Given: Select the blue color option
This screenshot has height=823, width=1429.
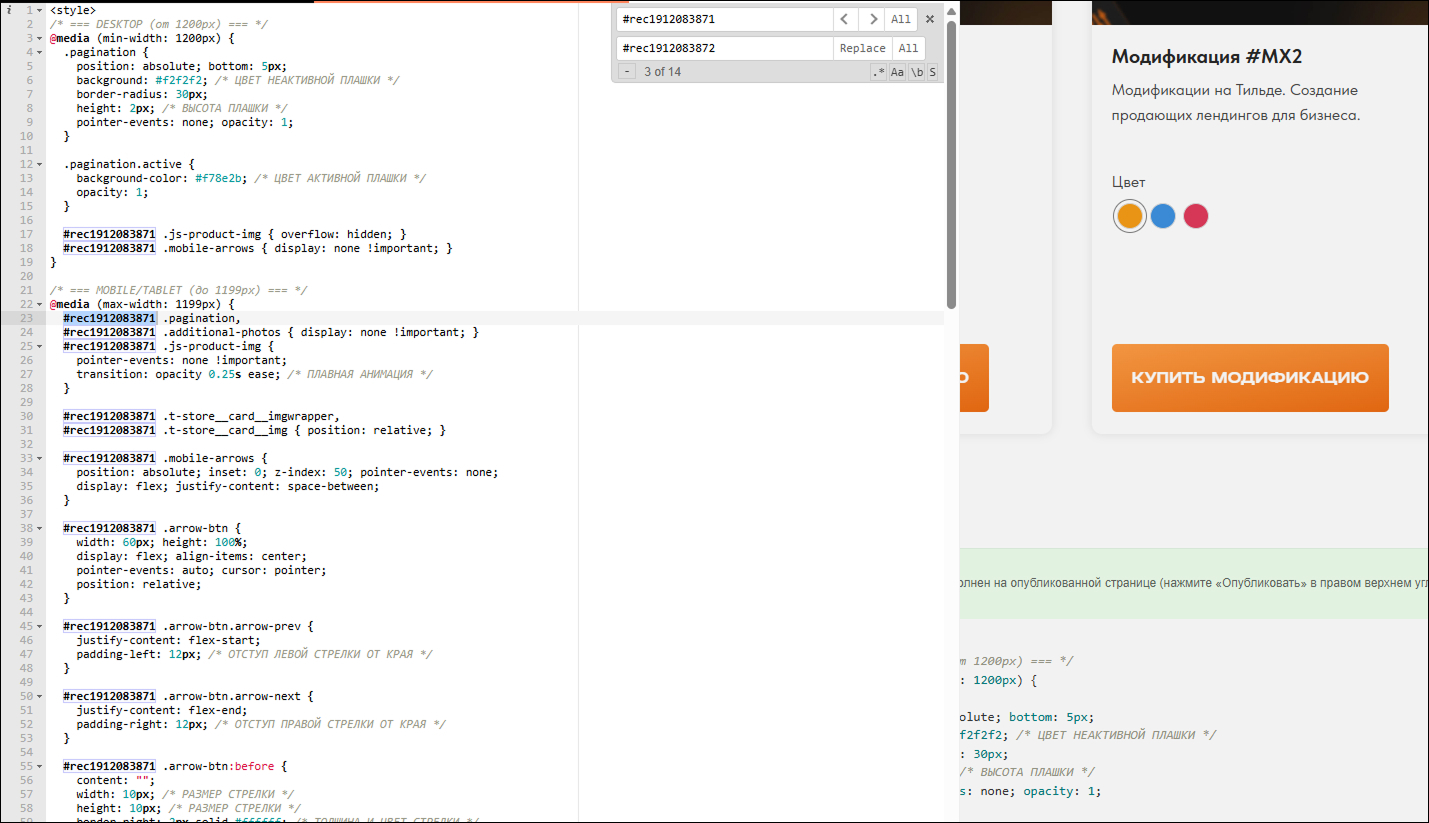Looking at the screenshot, I should point(1162,216).
